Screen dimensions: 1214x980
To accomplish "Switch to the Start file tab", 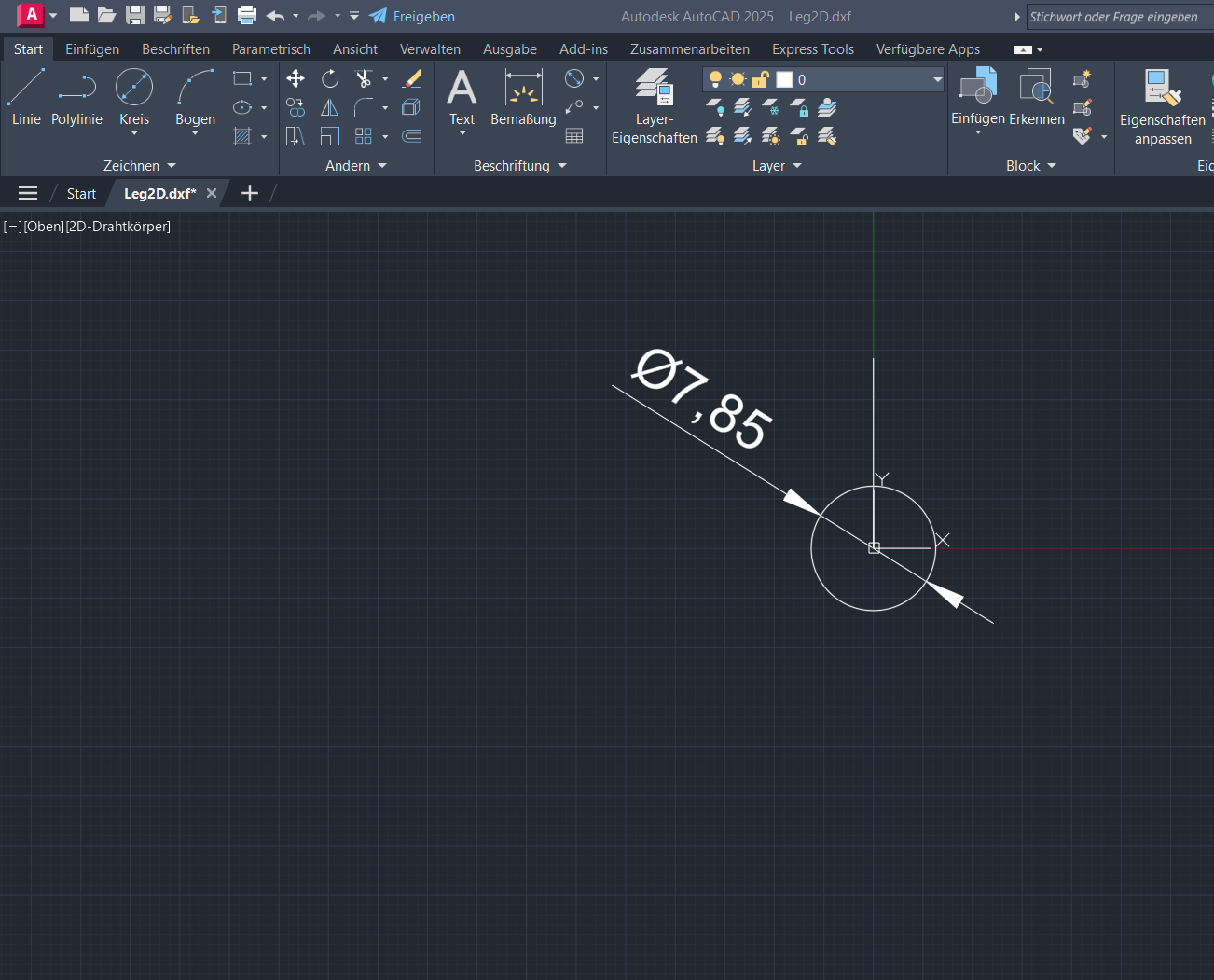I will (x=81, y=193).
